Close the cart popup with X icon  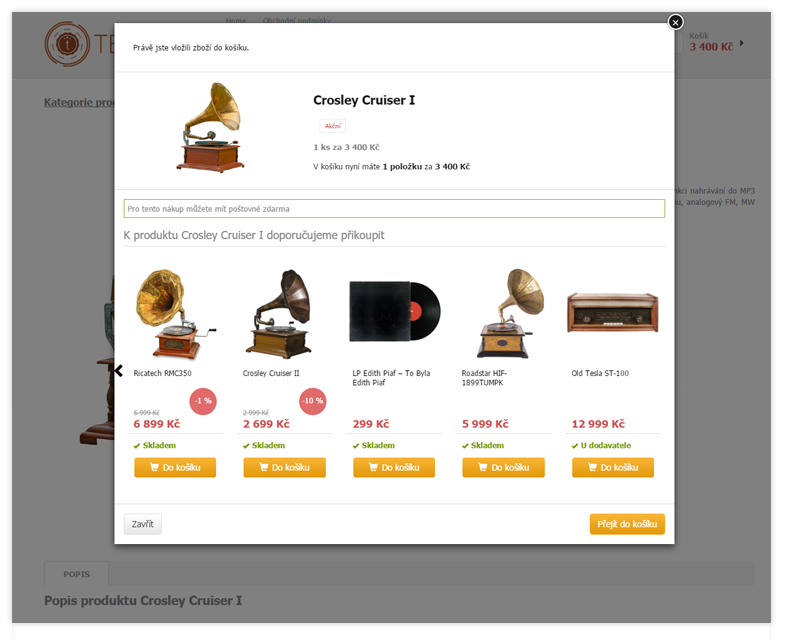675,22
